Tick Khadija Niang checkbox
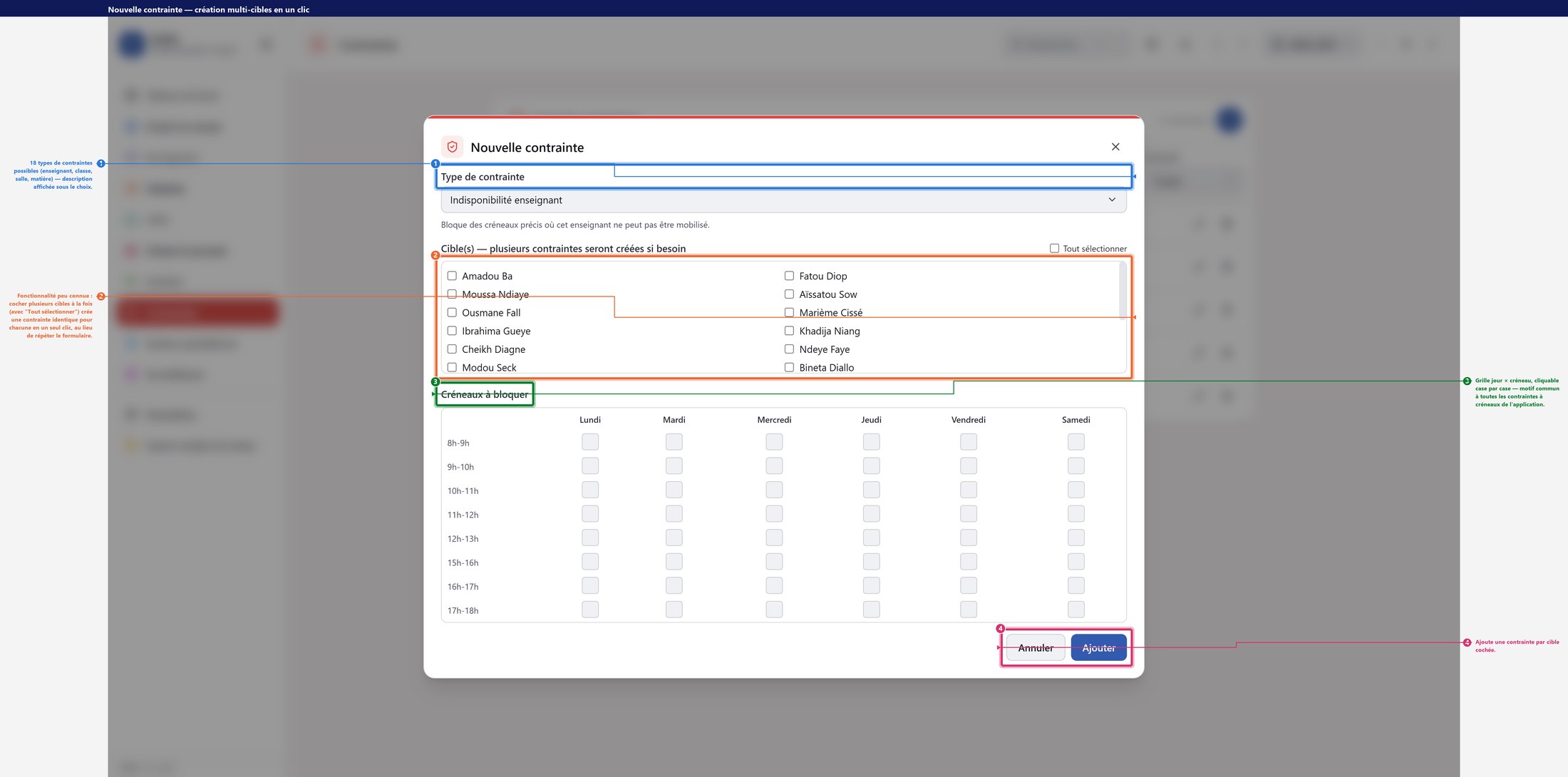Viewport: 1568px width, 777px height. 789,331
